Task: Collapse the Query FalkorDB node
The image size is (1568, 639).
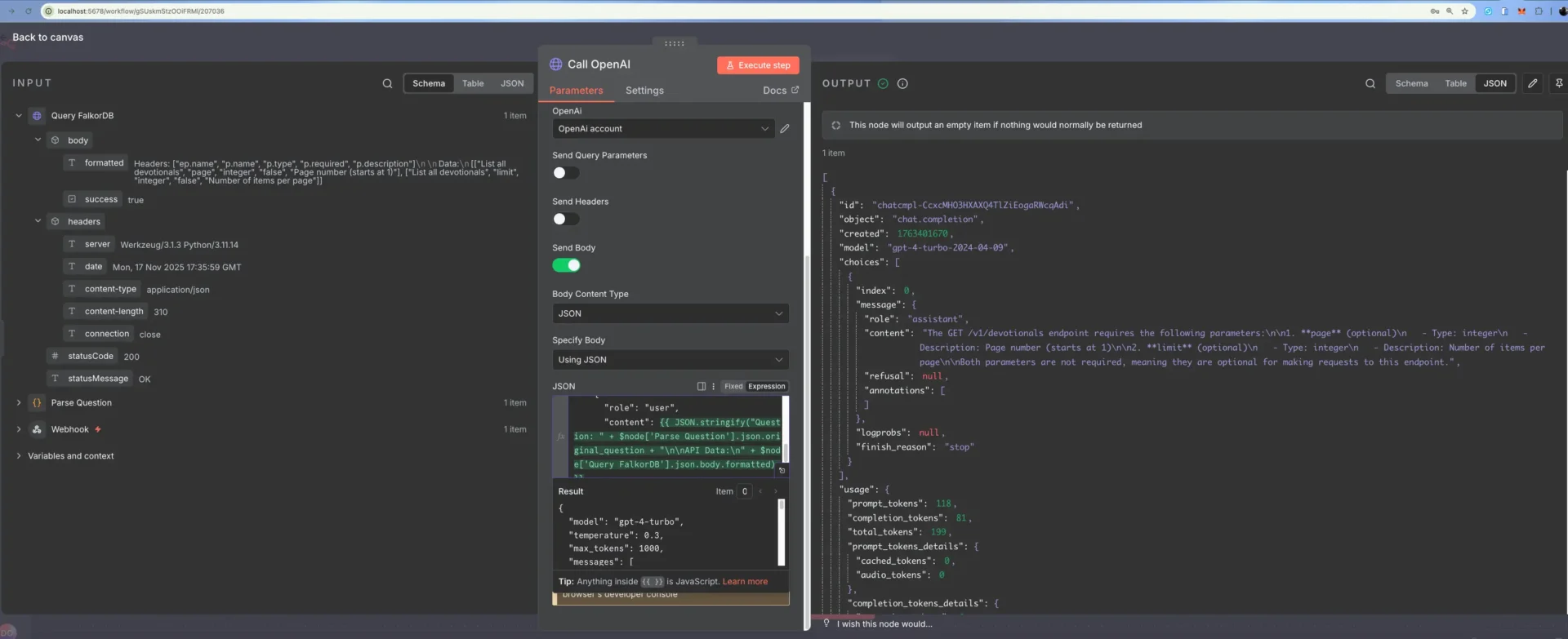Action: coord(19,116)
